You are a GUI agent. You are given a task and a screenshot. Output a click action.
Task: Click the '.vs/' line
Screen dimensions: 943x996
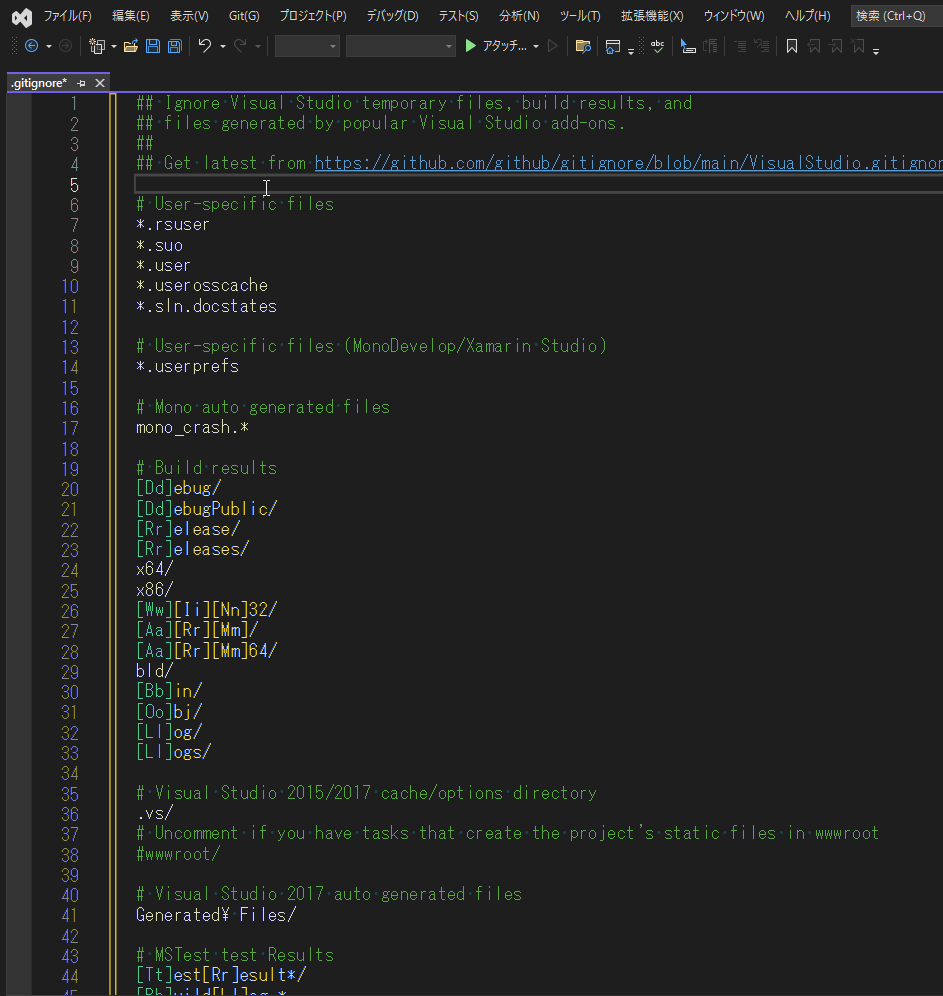(154, 813)
